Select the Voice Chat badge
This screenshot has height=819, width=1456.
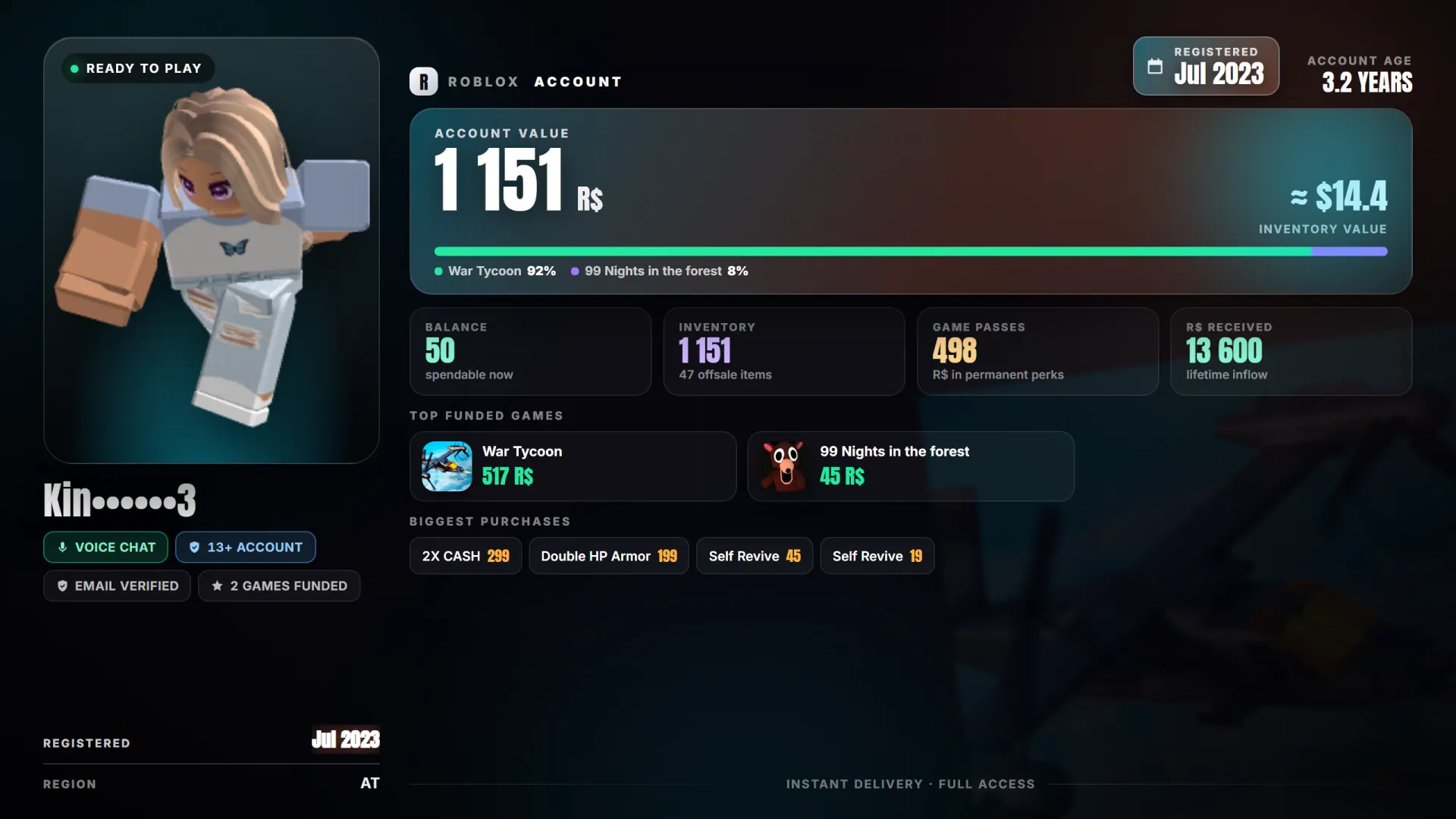[x=105, y=548]
